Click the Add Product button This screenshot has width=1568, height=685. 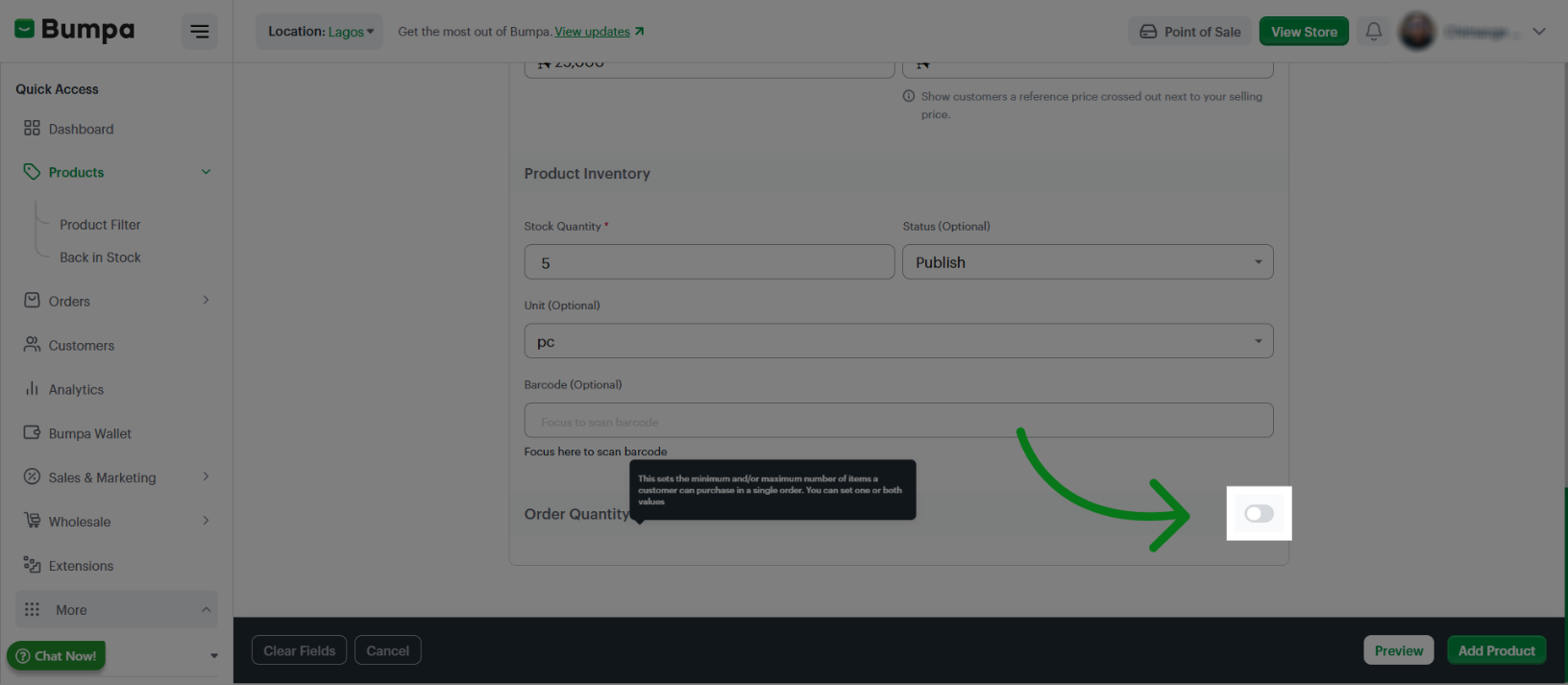pos(1497,650)
